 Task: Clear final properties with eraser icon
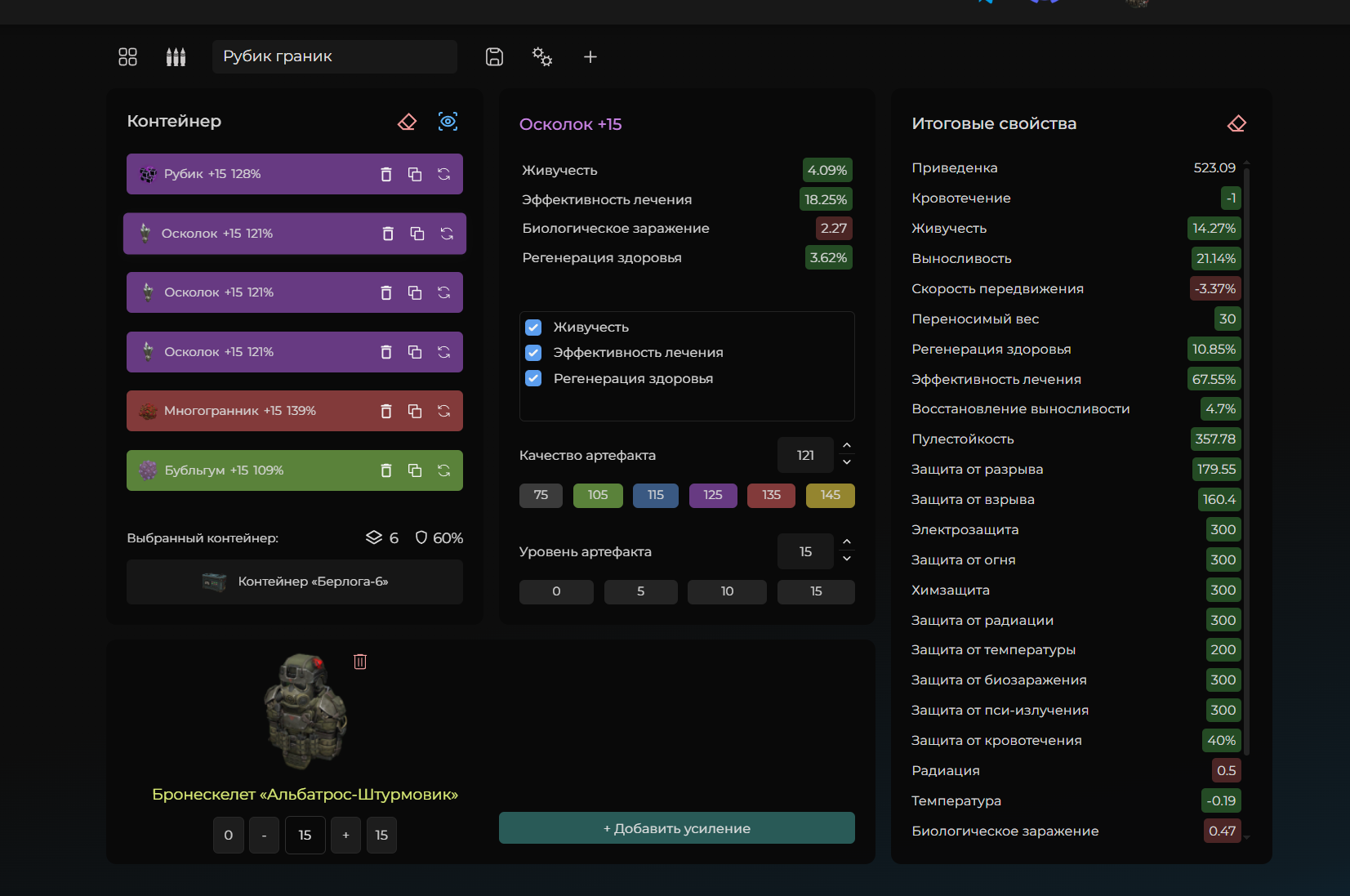pos(1236,123)
